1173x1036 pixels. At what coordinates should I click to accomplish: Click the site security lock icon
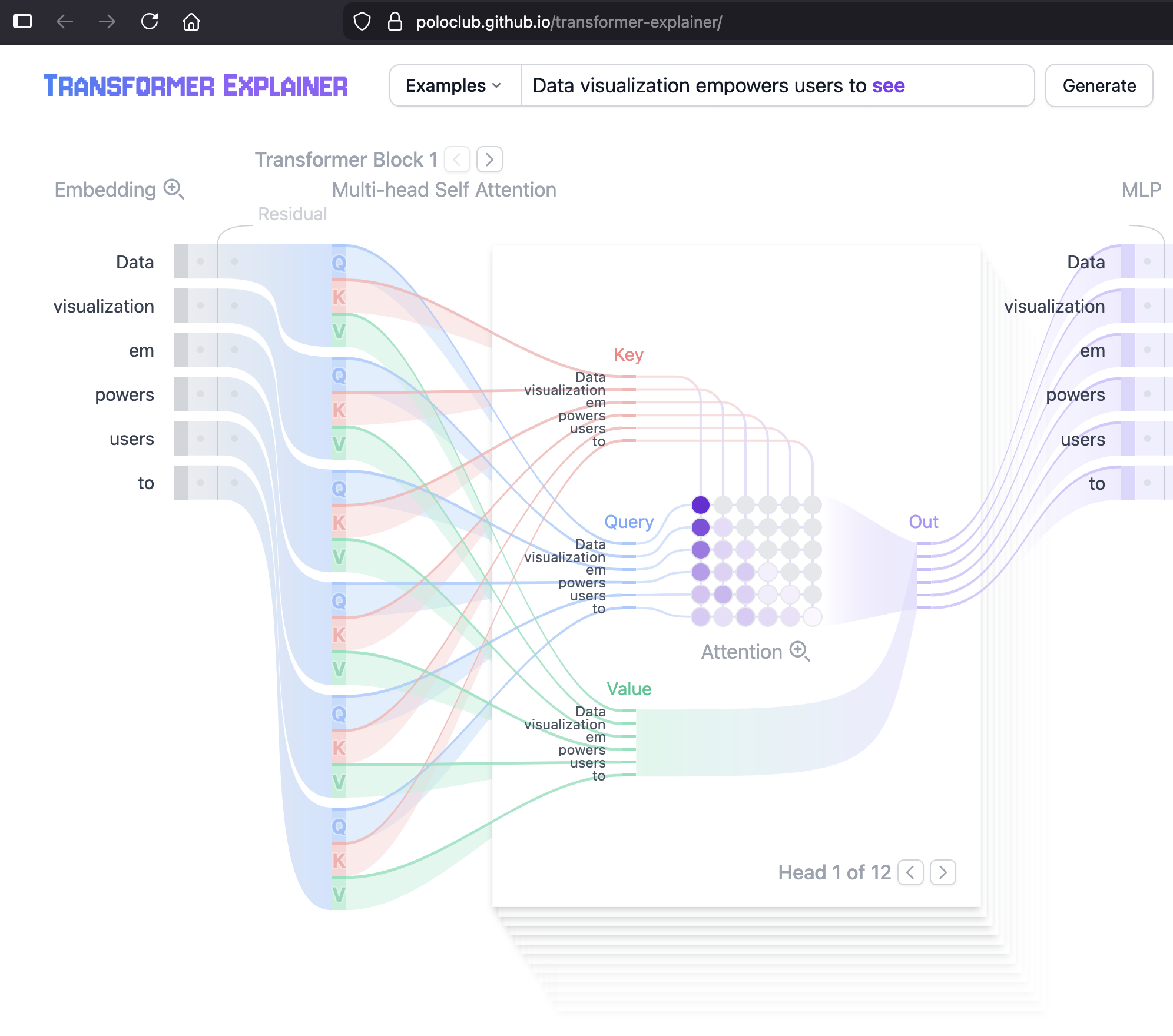(395, 22)
